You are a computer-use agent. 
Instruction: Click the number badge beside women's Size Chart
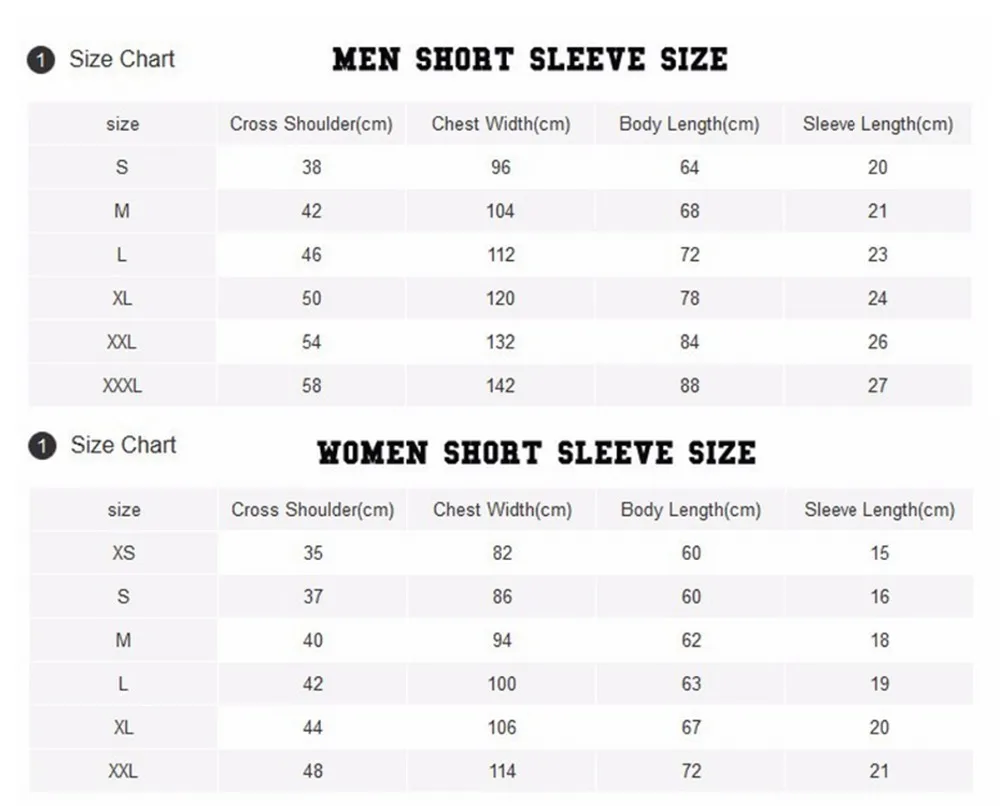(x=41, y=446)
